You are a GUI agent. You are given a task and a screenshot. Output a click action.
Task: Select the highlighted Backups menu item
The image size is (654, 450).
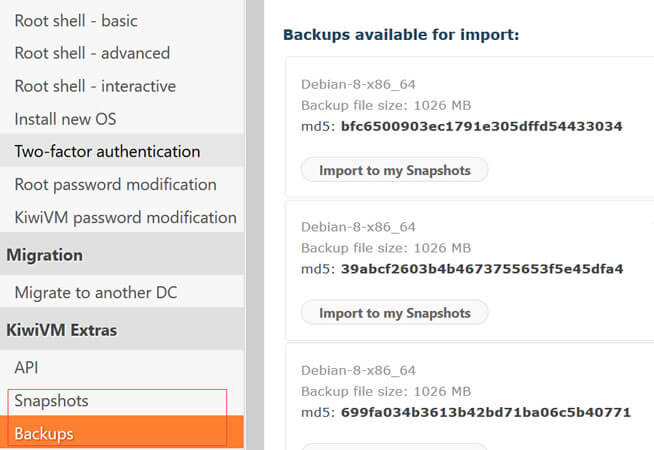point(44,434)
